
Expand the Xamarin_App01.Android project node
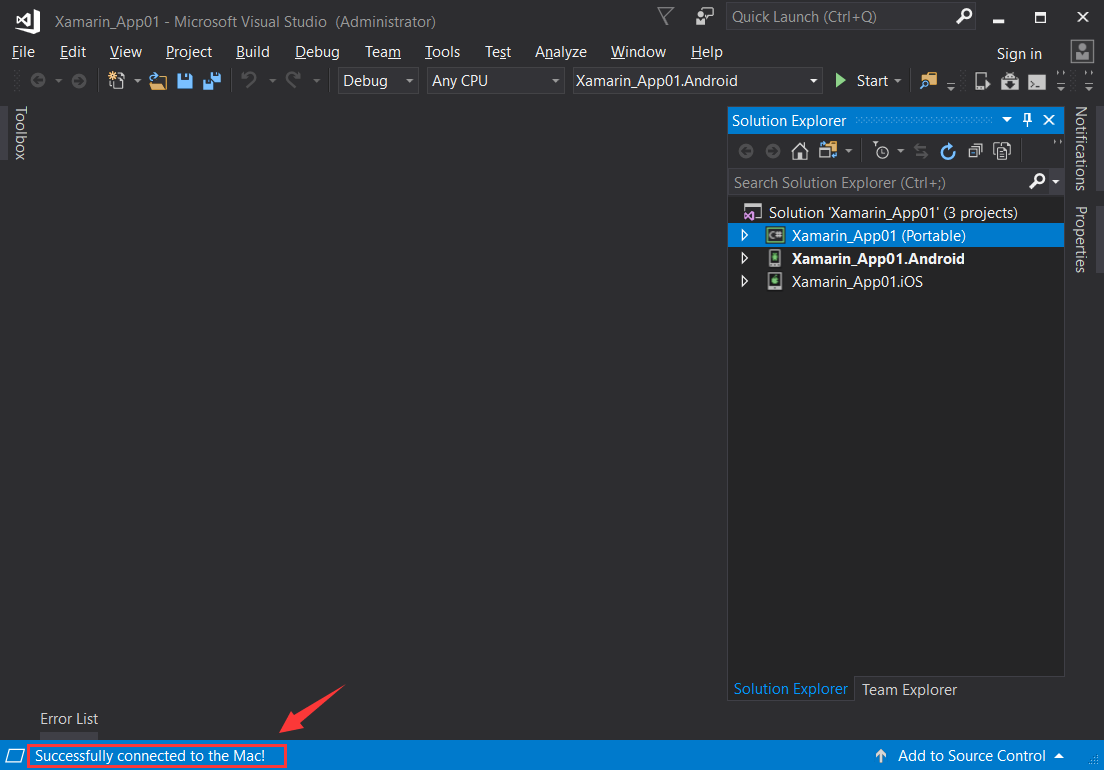pyautogui.click(x=745, y=258)
